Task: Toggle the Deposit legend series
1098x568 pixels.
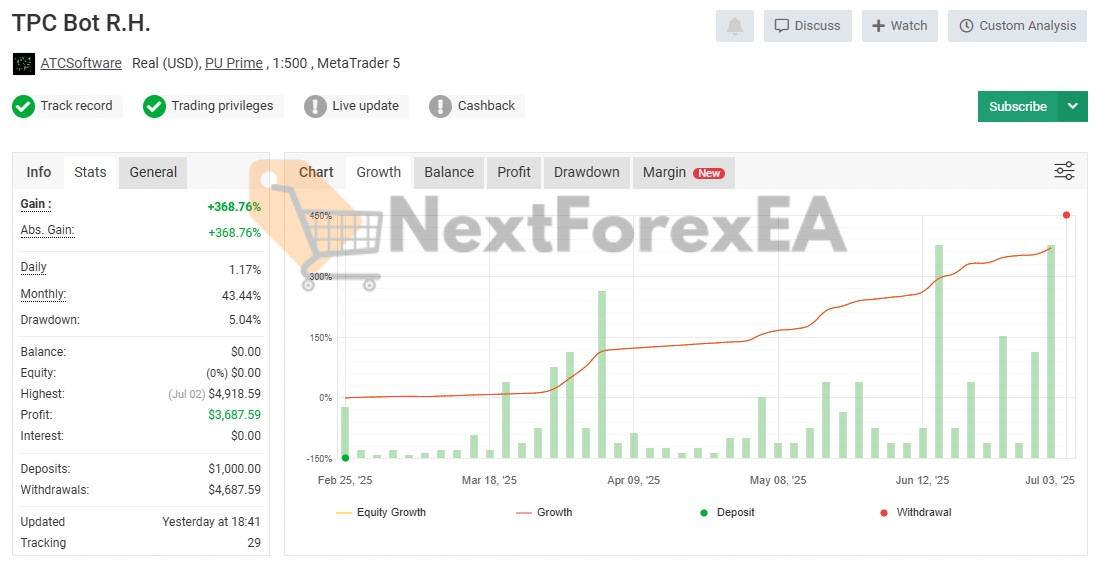Action: (x=726, y=512)
